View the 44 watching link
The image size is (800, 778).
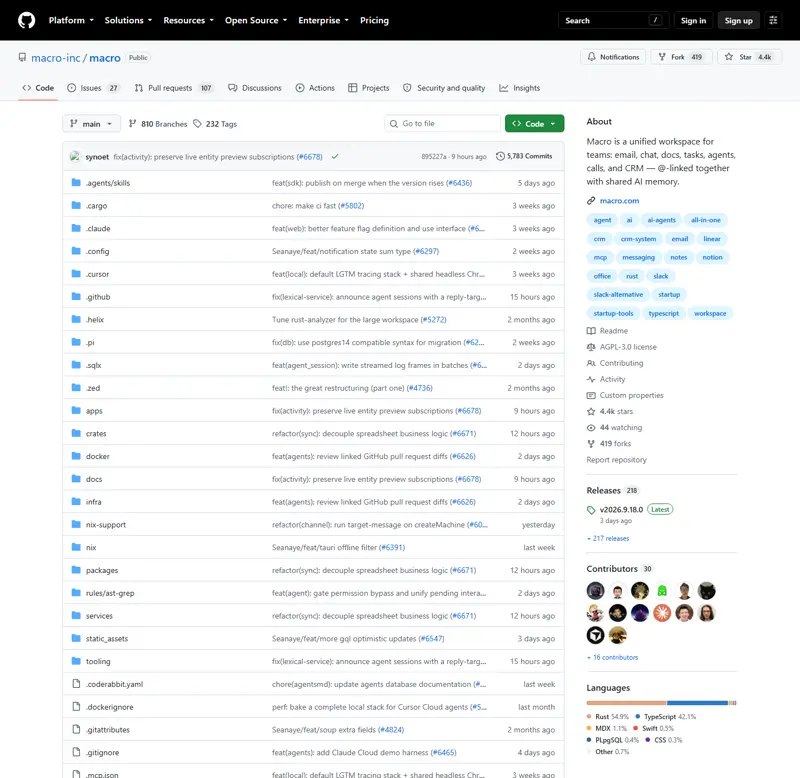click(615, 428)
